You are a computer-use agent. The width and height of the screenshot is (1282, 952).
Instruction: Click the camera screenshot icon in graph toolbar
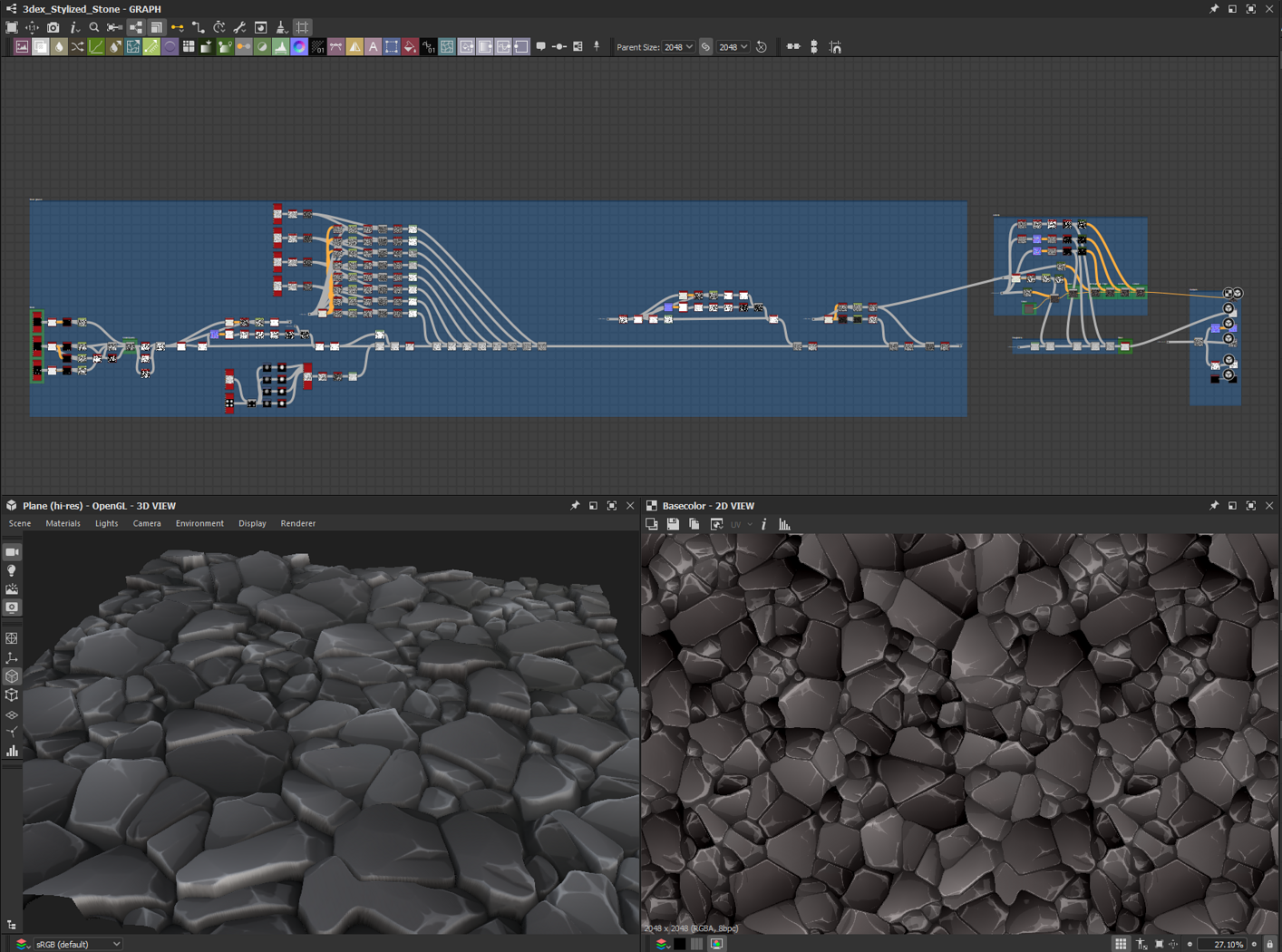coord(53,27)
